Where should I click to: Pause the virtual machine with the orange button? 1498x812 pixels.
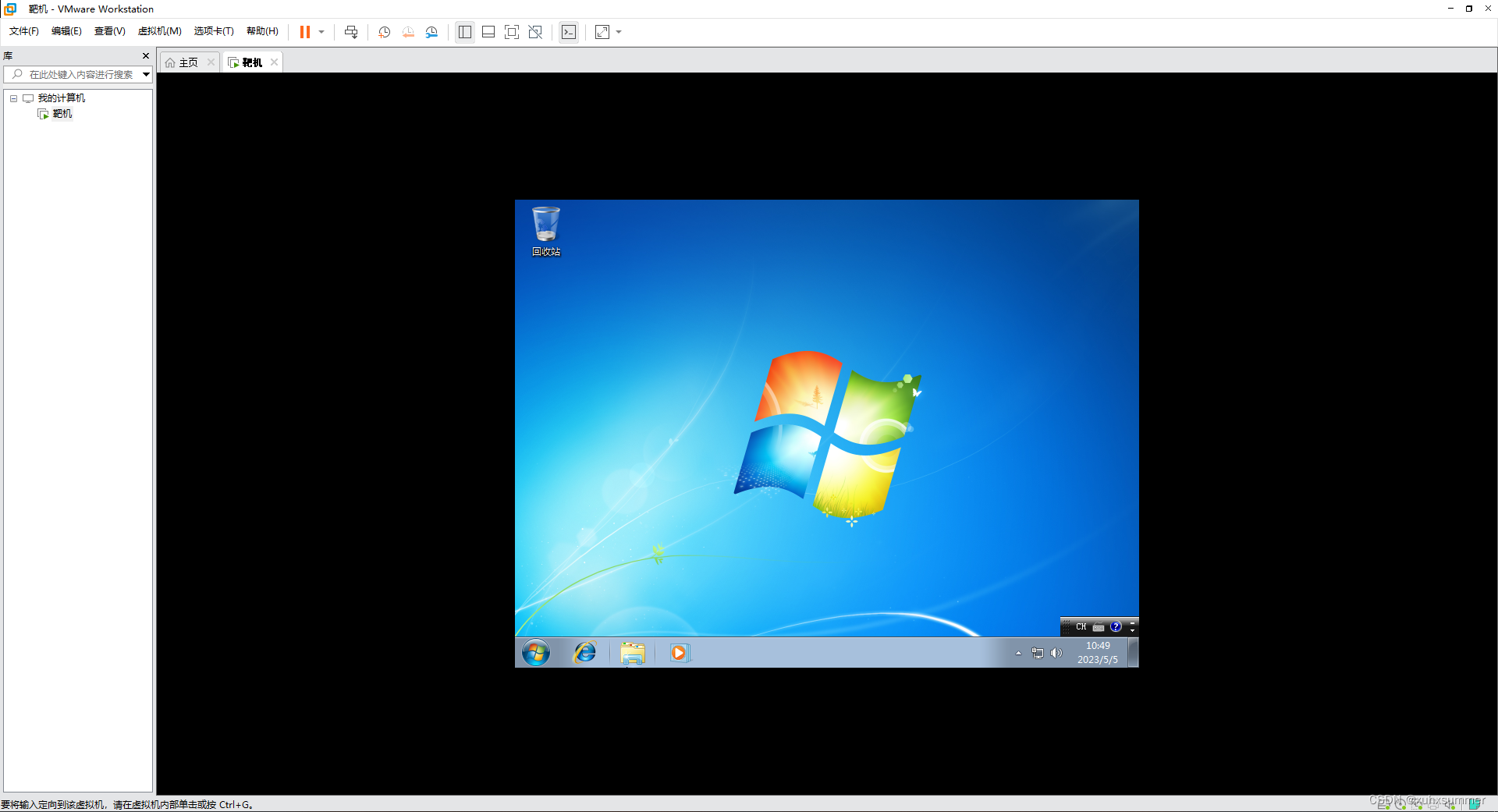[305, 32]
